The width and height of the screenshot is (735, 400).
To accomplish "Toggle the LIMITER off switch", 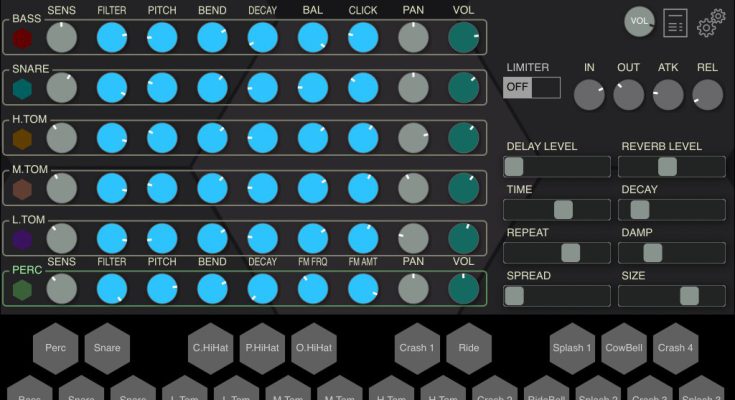I will (532, 87).
